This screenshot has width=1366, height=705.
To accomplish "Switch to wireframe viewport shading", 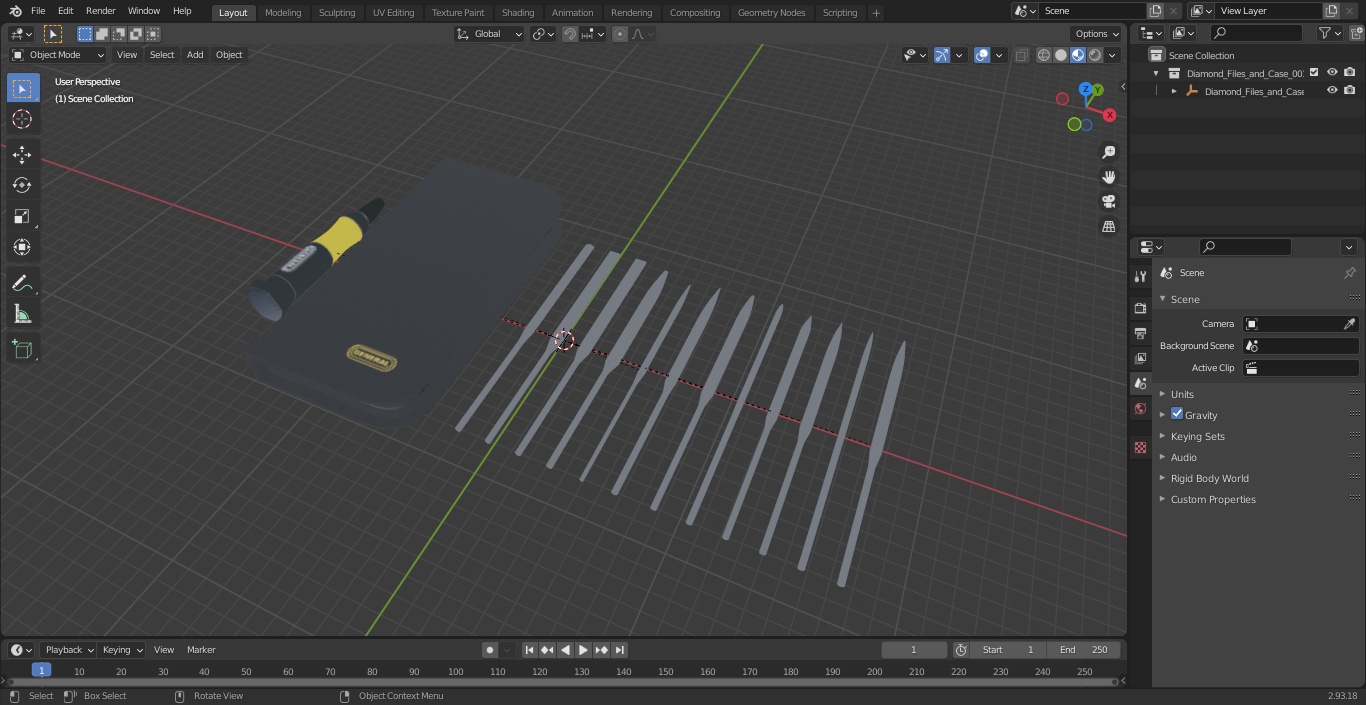I will pos(1043,55).
